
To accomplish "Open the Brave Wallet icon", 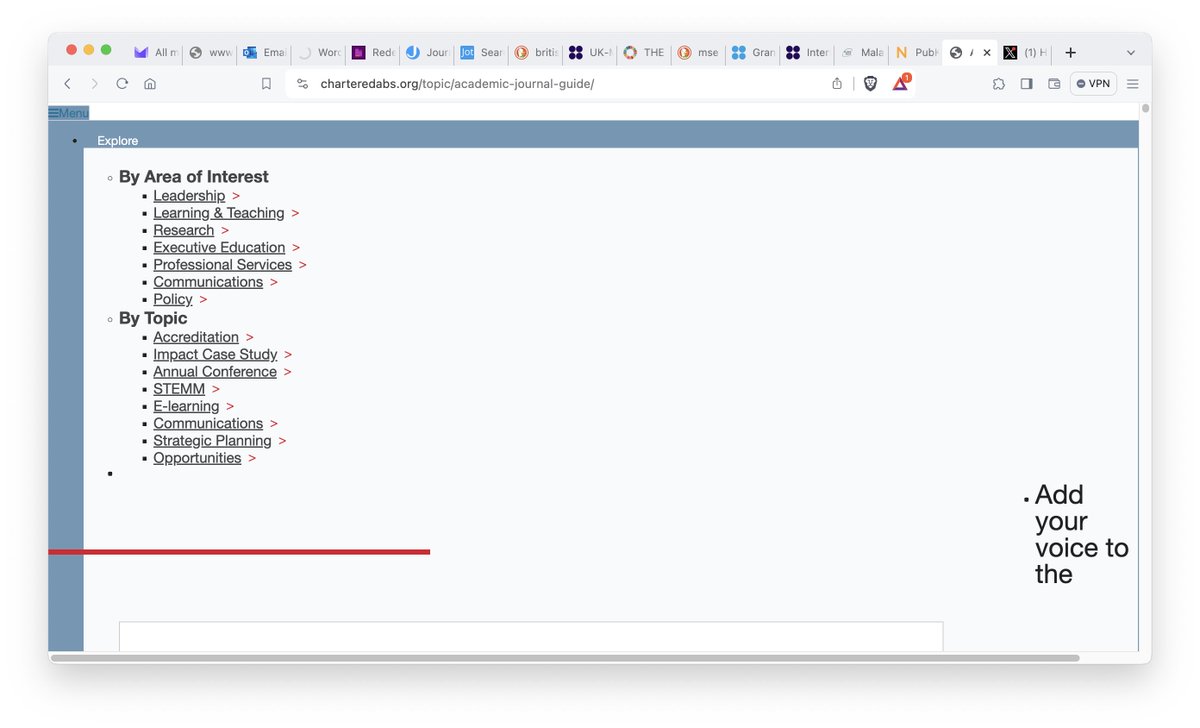I will coord(1054,84).
